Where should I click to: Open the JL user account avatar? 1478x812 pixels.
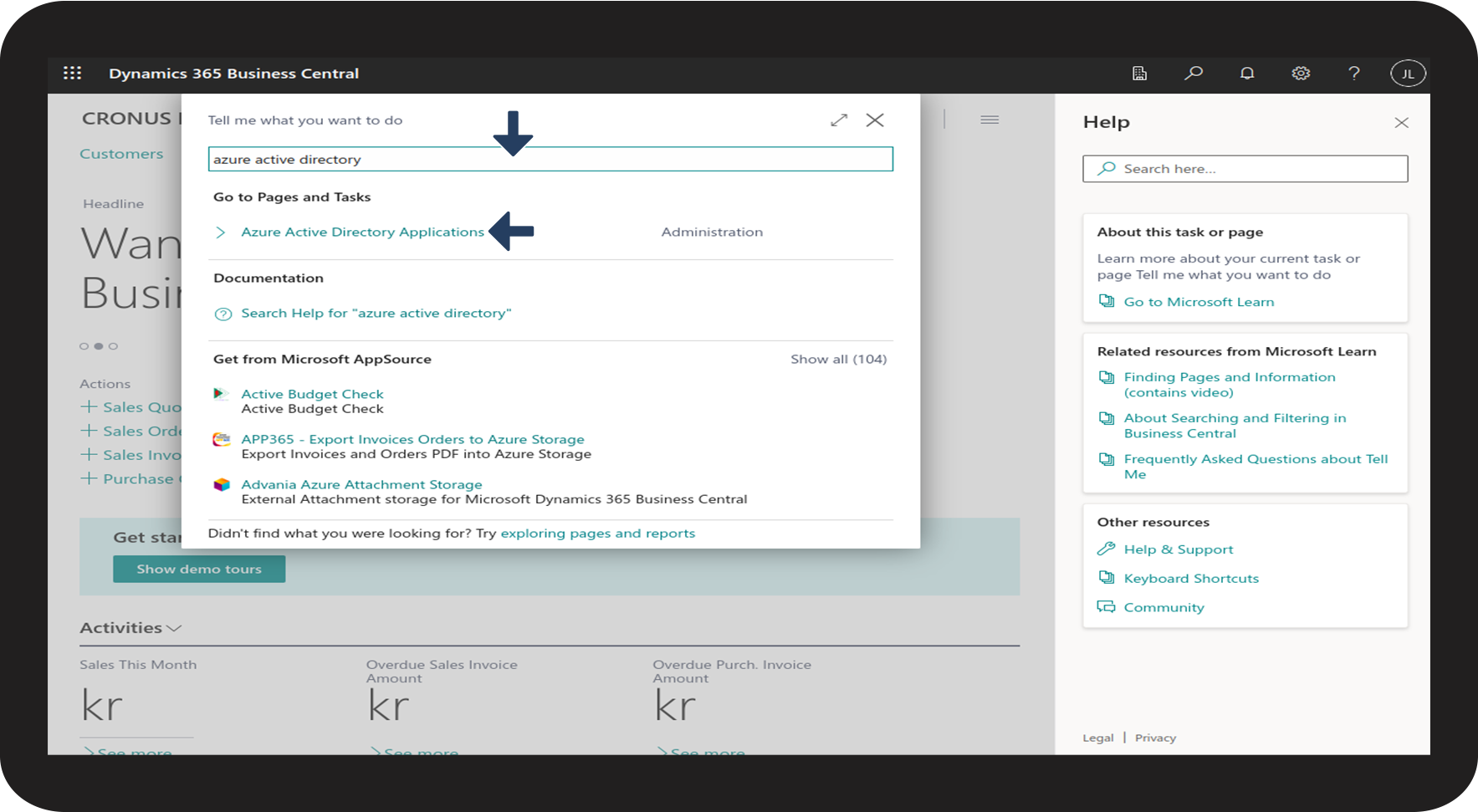1408,74
